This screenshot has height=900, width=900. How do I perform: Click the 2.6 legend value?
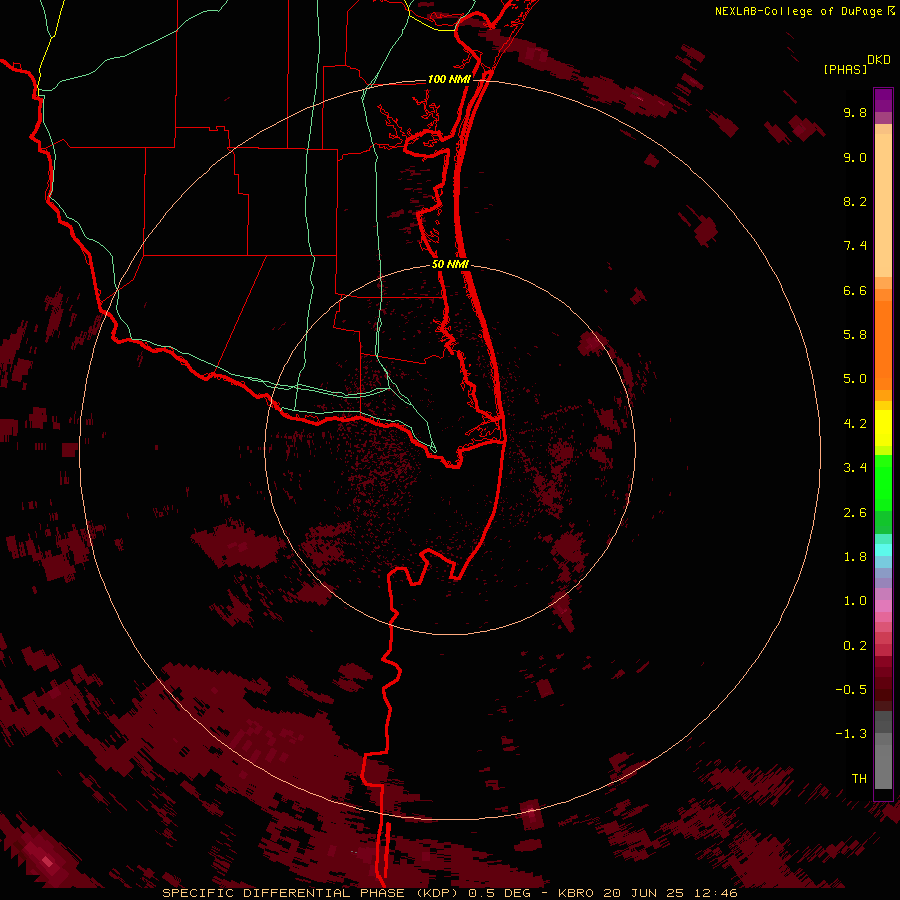855,513
